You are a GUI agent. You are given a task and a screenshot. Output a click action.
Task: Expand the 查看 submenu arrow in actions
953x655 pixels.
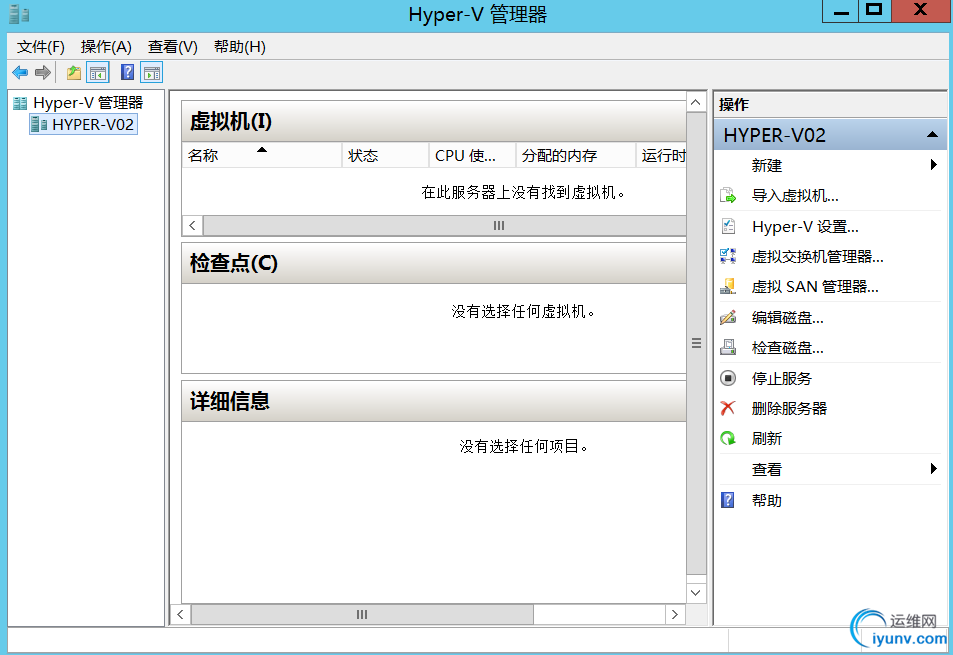tap(934, 468)
